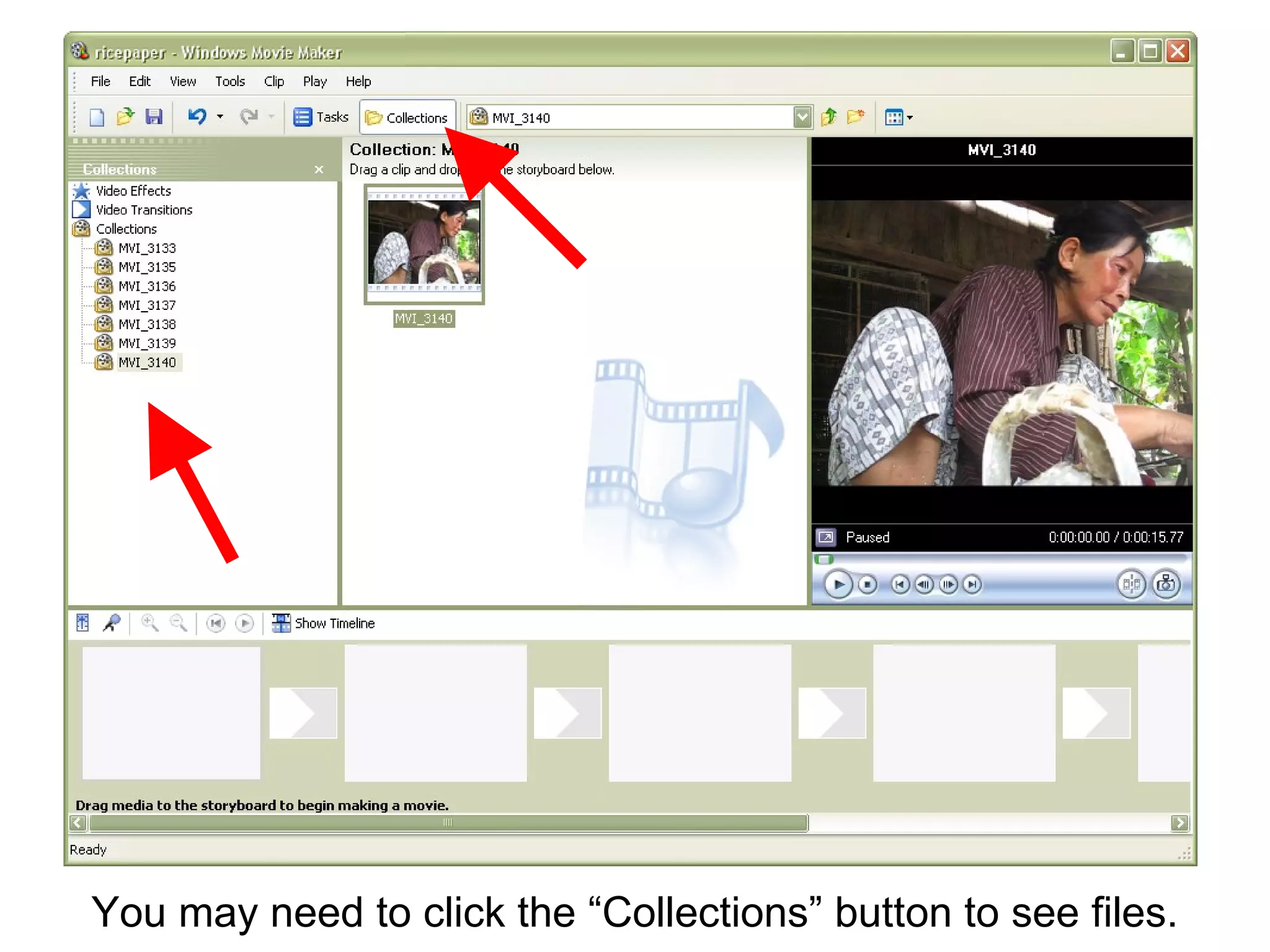This screenshot has width=1270, height=952.
Task: Click the storyboard scroll right arrow
Action: click(x=1179, y=822)
